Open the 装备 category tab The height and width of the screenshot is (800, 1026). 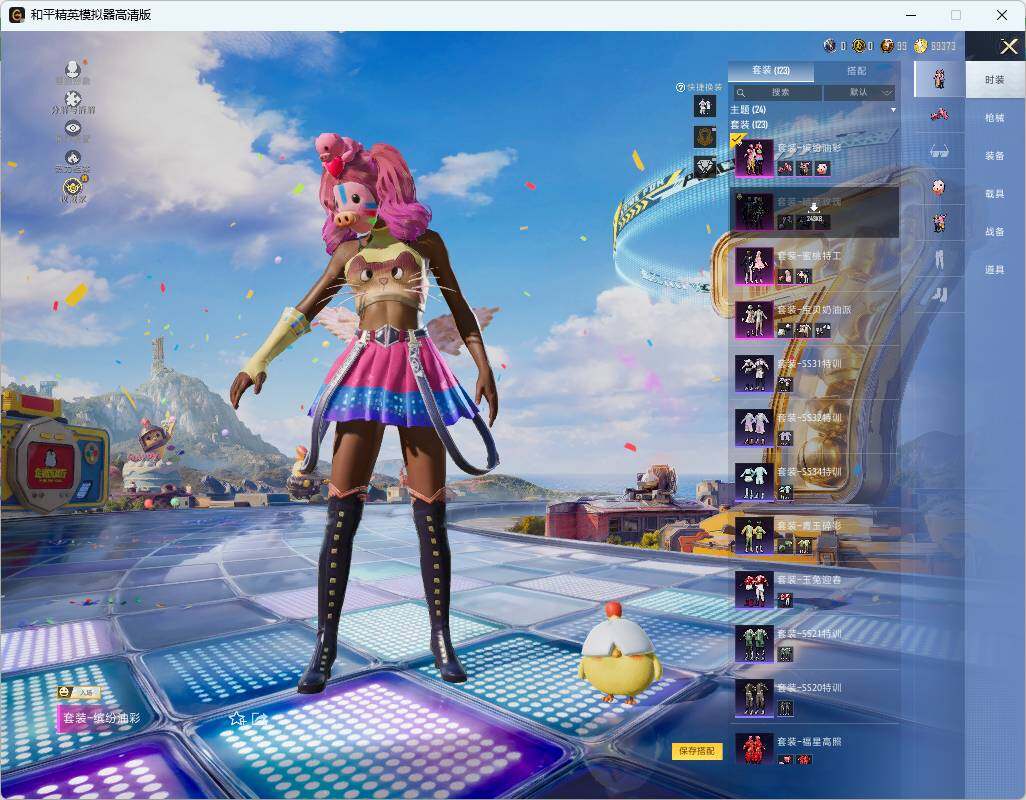tap(995, 156)
